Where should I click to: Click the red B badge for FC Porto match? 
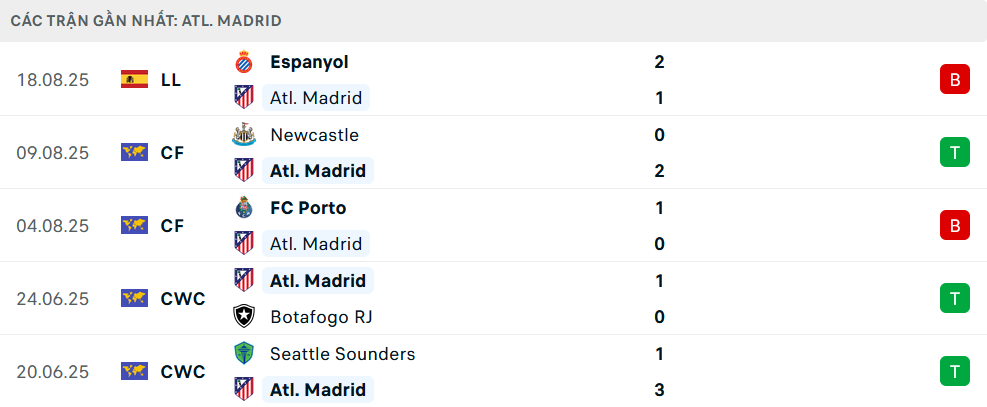click(955, 225)
